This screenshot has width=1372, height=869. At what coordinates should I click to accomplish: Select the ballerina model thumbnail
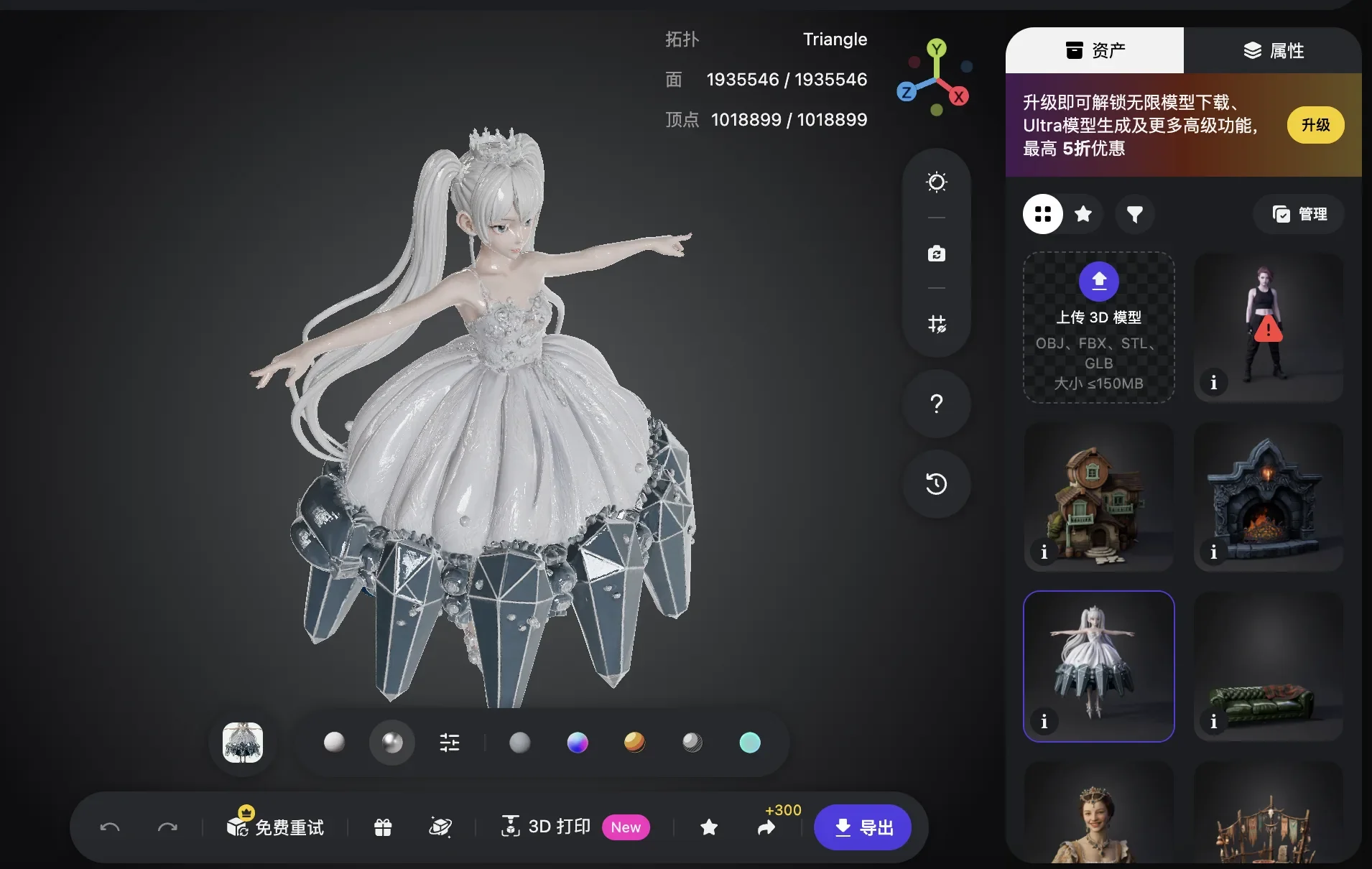[1099, 666]
